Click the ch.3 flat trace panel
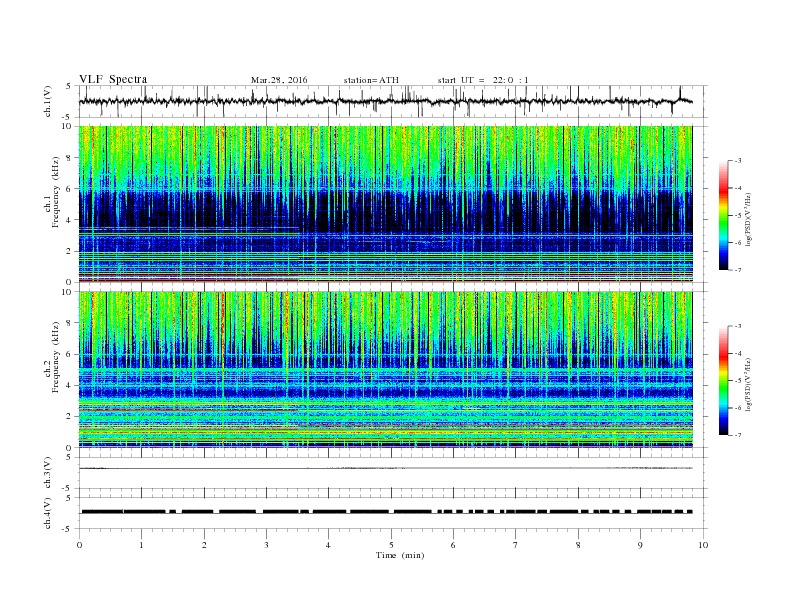 393,473
